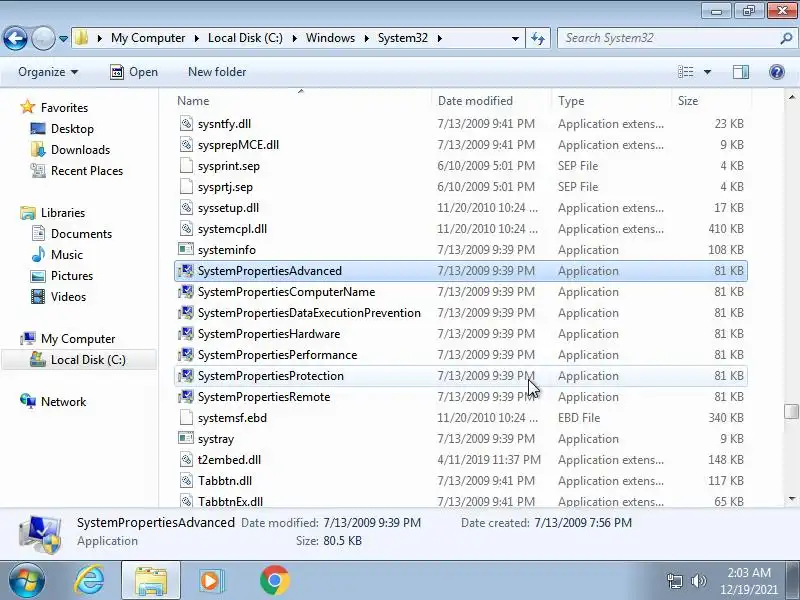Click the scrollbar up arrow
Screen dimensions: 800x600
click(791, 97)
